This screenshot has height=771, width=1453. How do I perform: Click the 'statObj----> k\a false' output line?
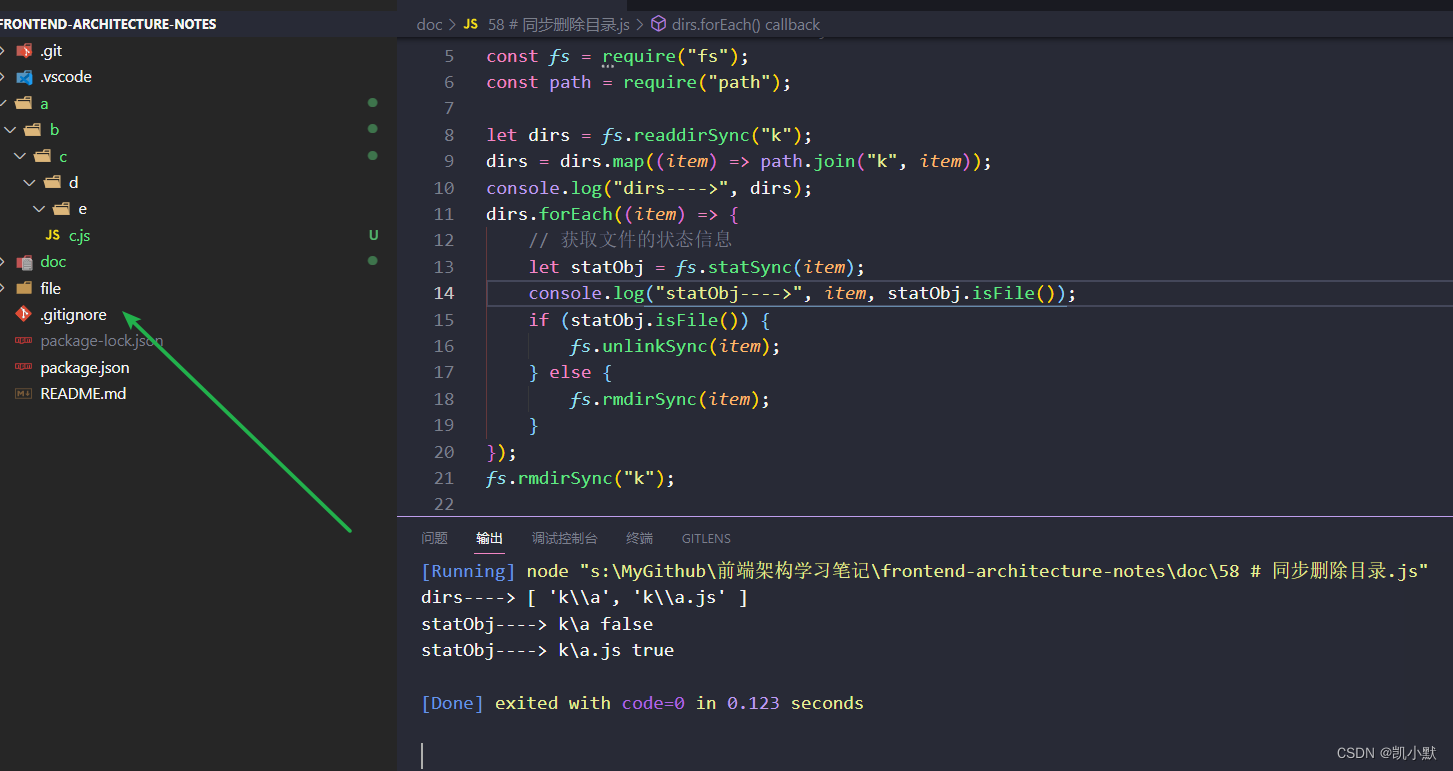coord(537,624)
